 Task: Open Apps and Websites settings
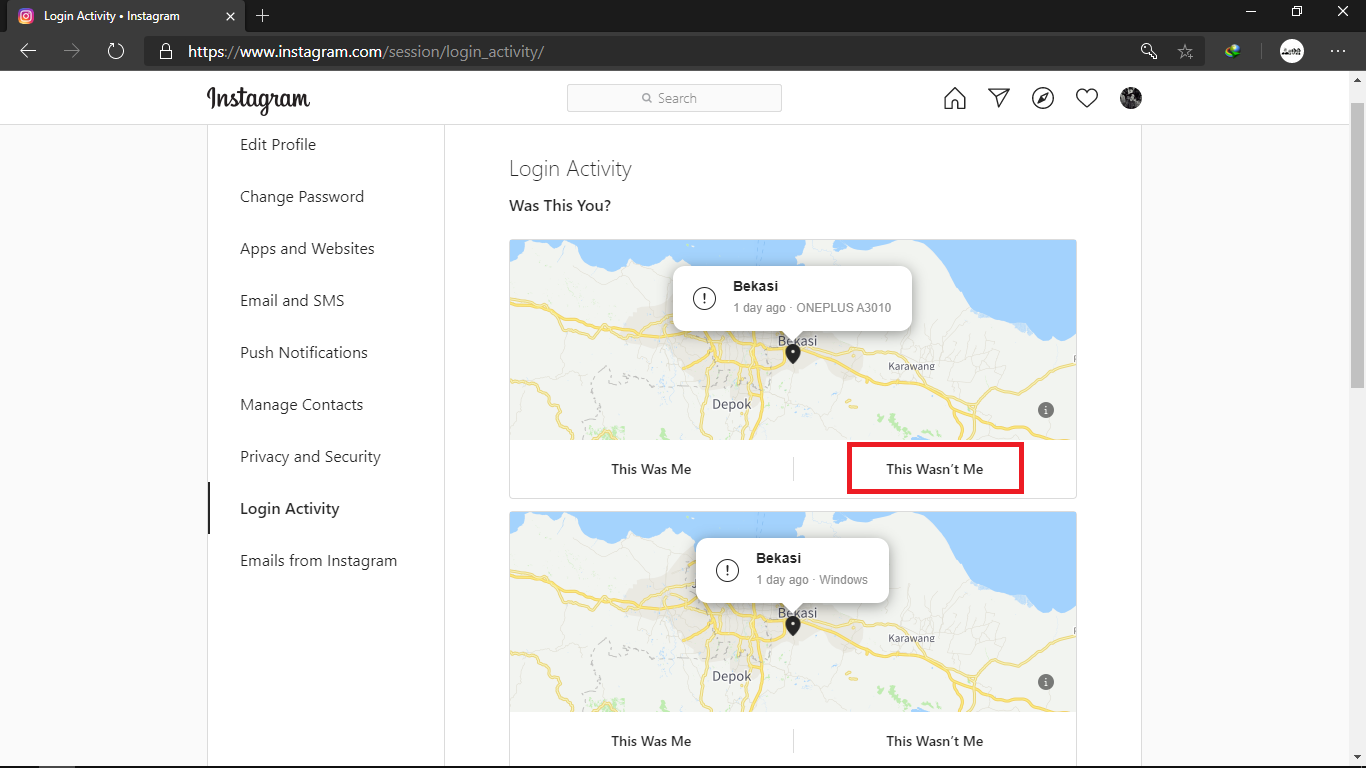click(x=307, y=249)
